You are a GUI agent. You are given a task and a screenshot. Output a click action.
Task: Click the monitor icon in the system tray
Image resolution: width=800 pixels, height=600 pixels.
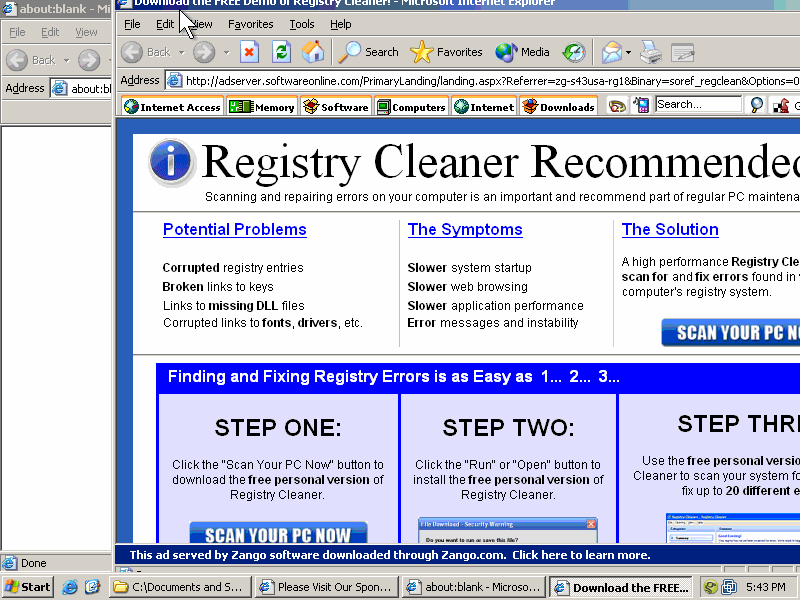click(x=729, y=587)
